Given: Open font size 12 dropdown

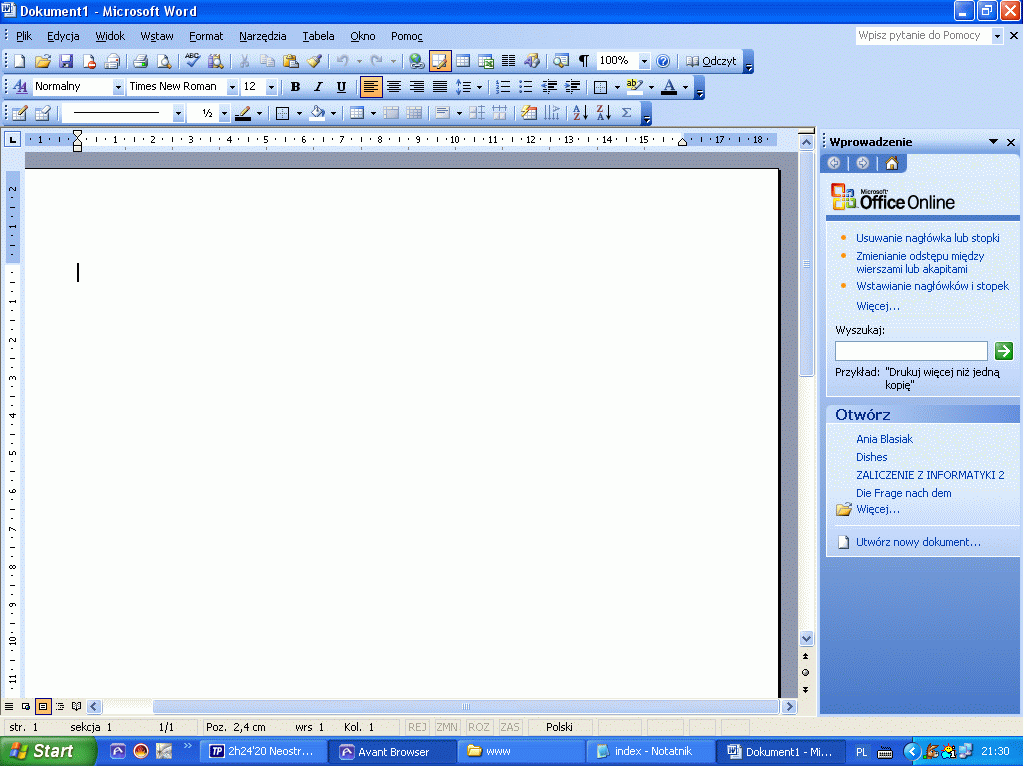Looking at the screenshot, I should point(272,87).
